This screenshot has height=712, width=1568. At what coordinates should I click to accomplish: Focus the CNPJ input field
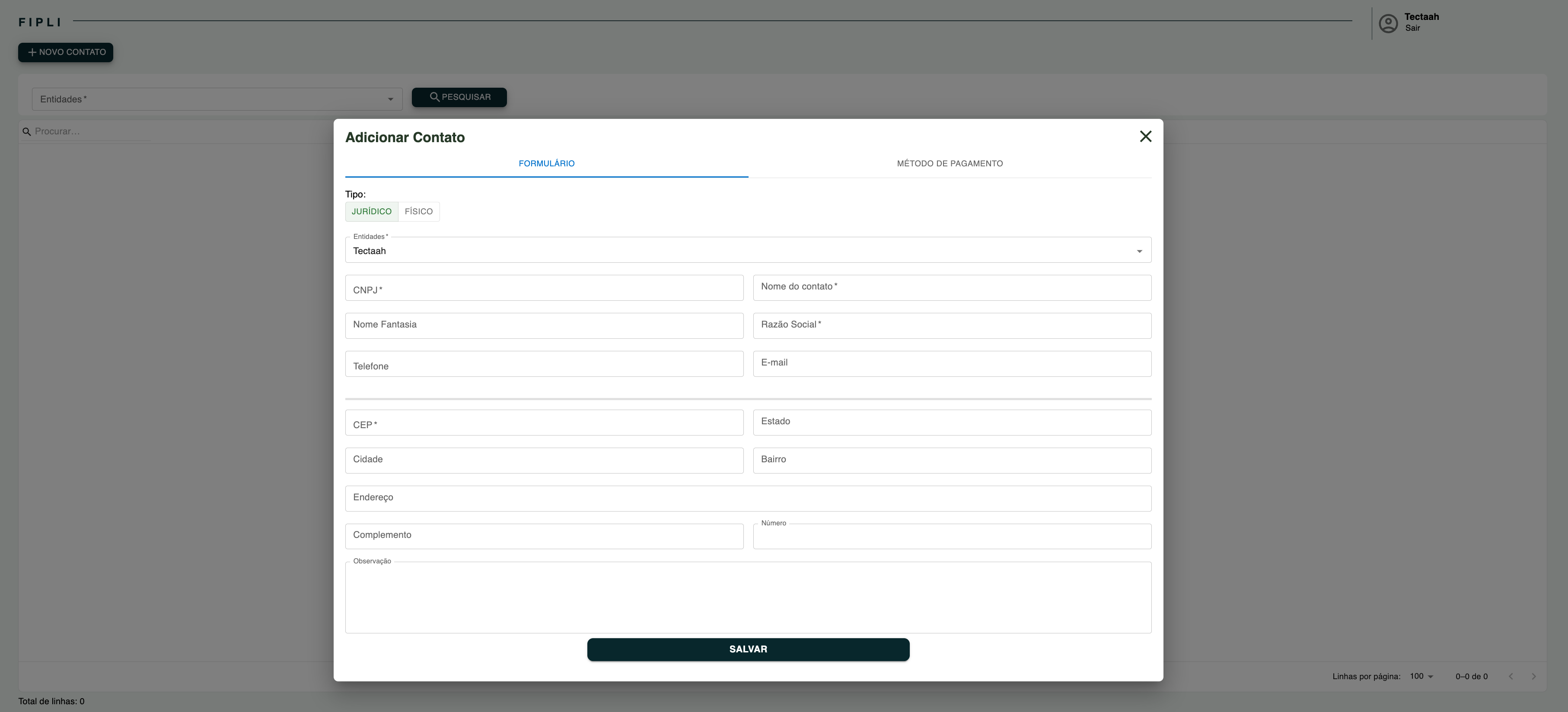point(544,289)
